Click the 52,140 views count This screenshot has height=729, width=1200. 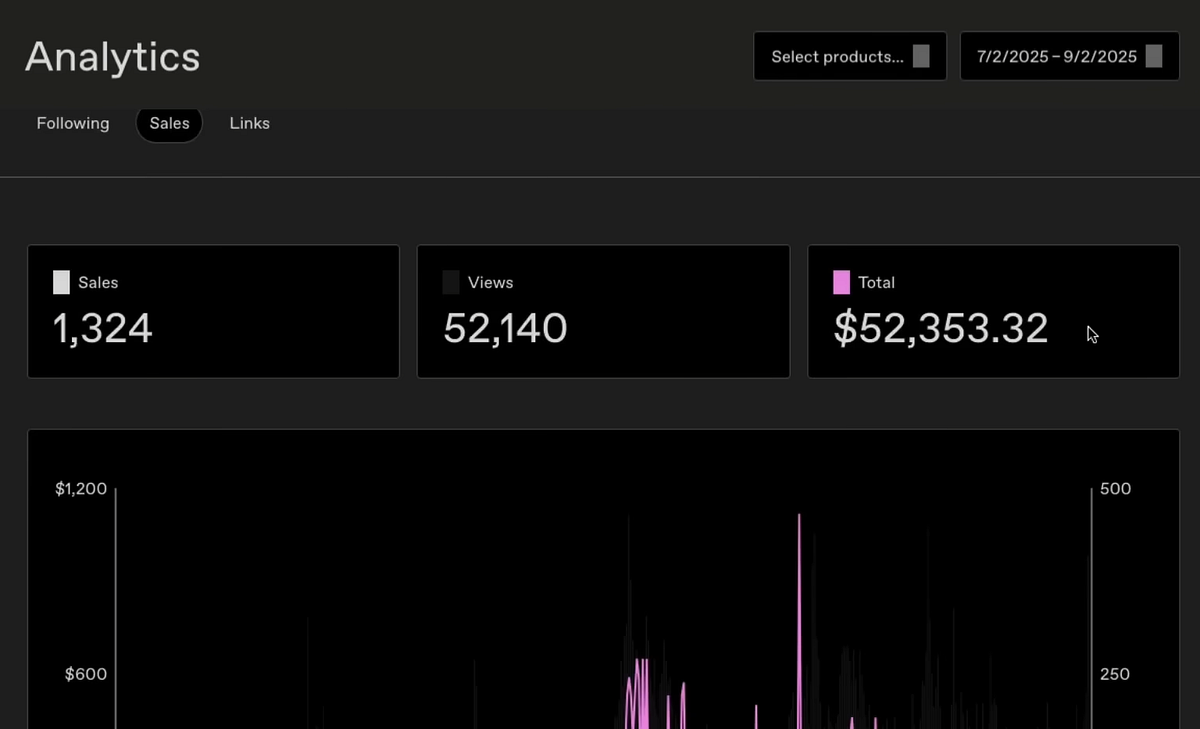pos(505,328)
